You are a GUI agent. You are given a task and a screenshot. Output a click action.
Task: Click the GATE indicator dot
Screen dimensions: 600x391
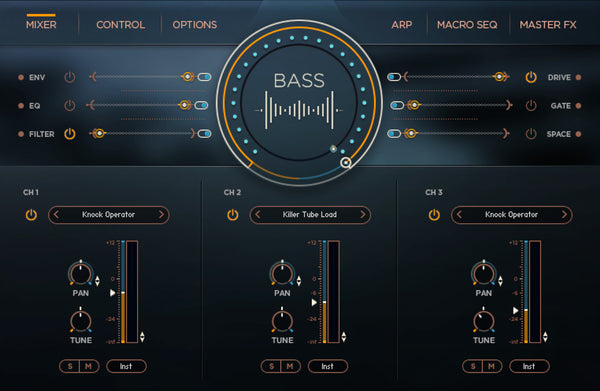tap(578, 106)
